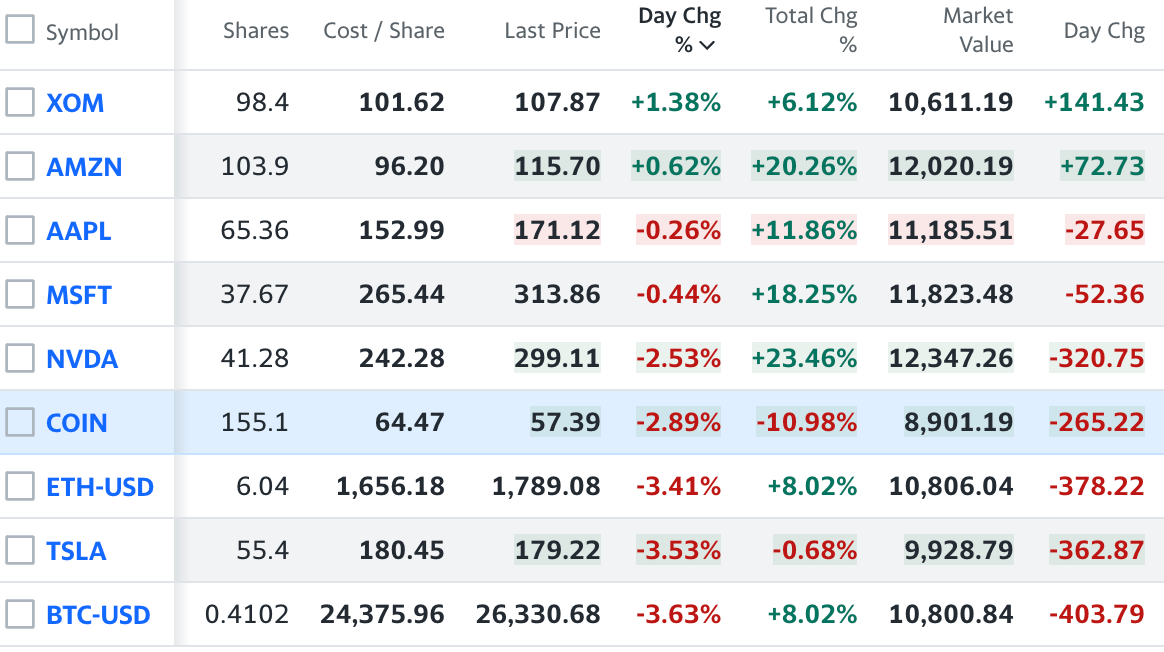Enable the checkbox for NVDA
This screenshot has width=1164, height=652.
tap(20, 358)
